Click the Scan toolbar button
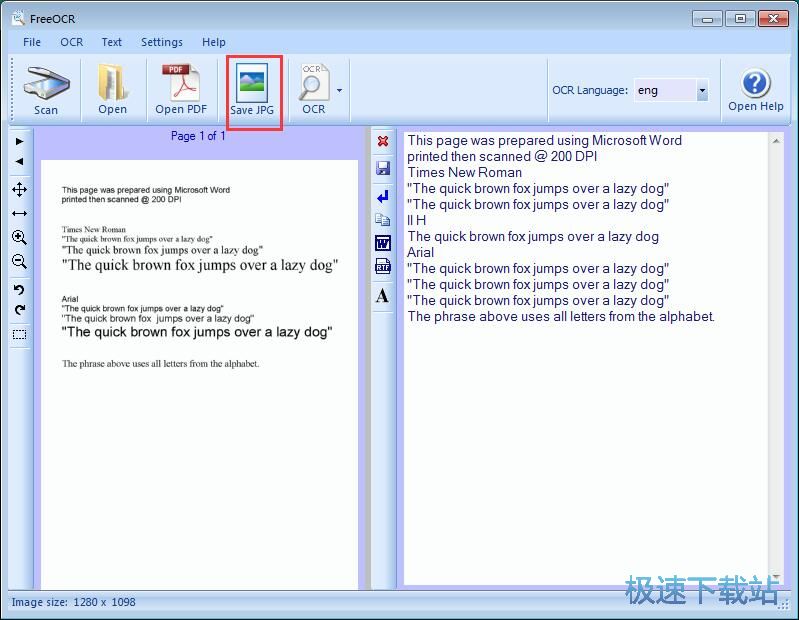Viewport: 799px width, 620px height. click(46, 90)
